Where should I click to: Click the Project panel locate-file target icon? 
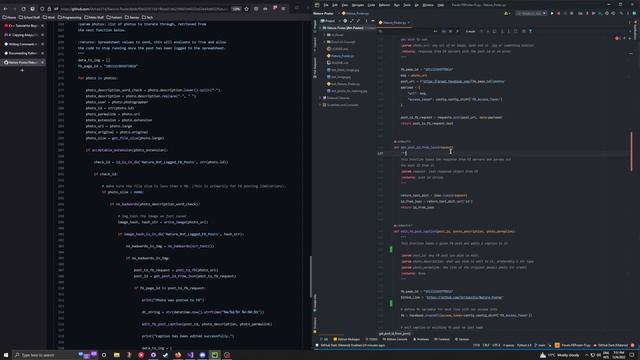tap(345, 21)
